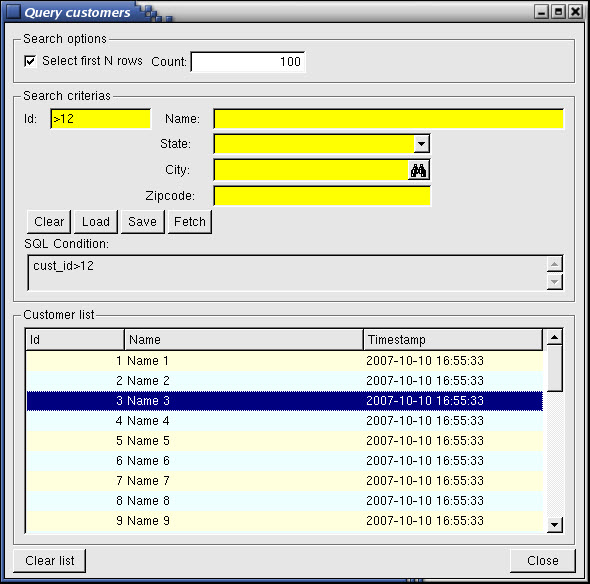The width and height of the screenshot is (590, 584).
Task: Select the Name 2 row
Action: point(284,381)
